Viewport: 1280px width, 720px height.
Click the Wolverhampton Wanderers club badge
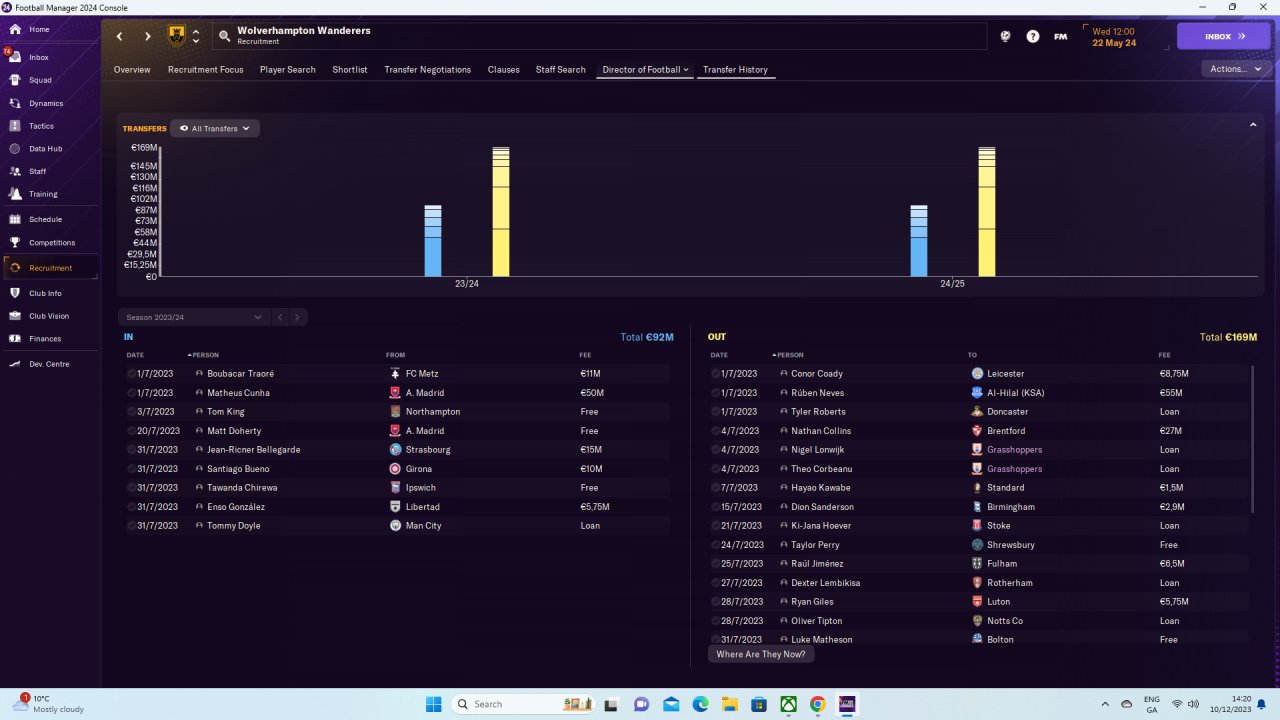177,36
